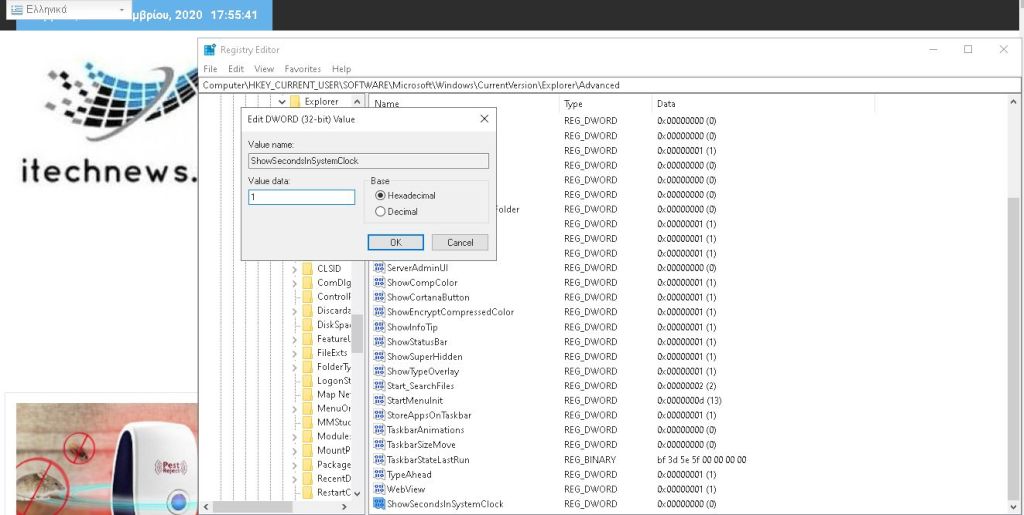Open the View menu
Viewport: 1024px width, 515px height.
point(264,69)
